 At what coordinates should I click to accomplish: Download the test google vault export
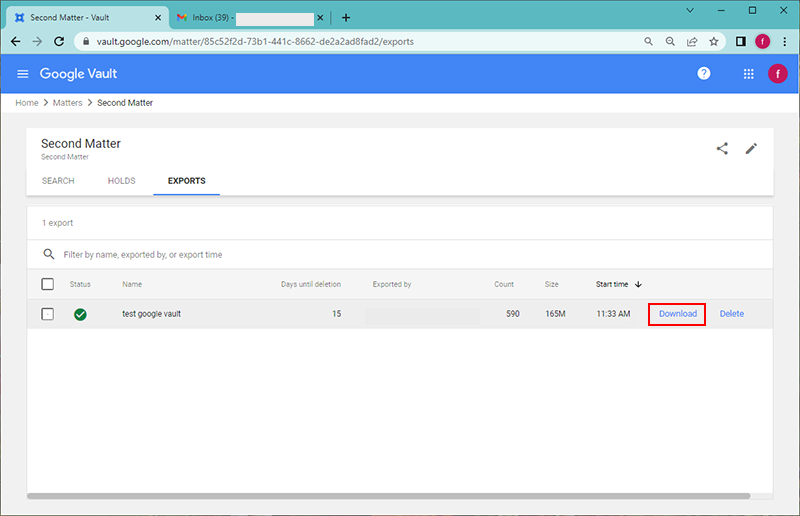pos(678,314)
